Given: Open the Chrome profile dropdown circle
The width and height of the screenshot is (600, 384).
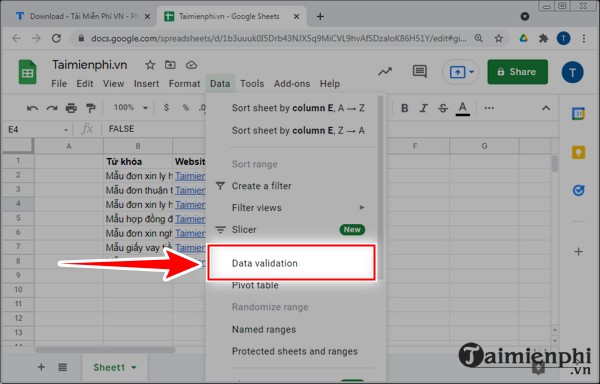Looking at the screenshot, I should coord(525,16).
